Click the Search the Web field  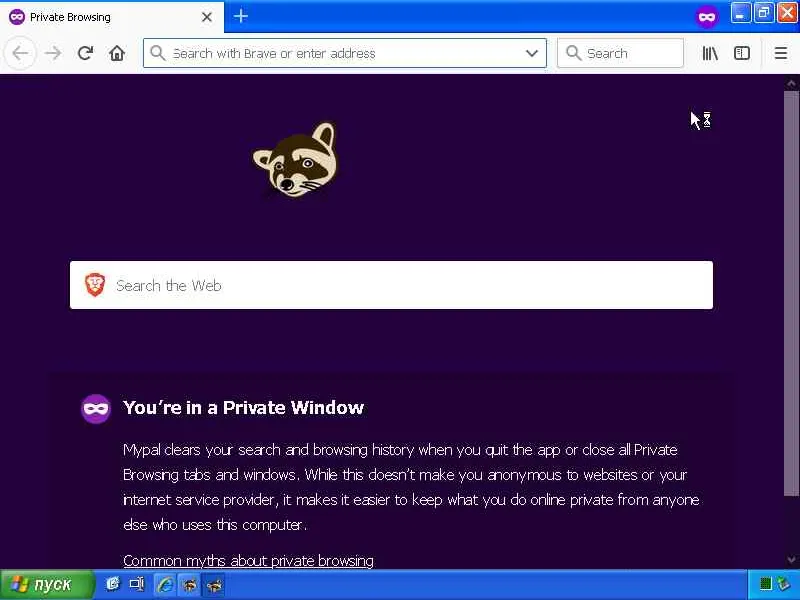[x=391, y=285]
